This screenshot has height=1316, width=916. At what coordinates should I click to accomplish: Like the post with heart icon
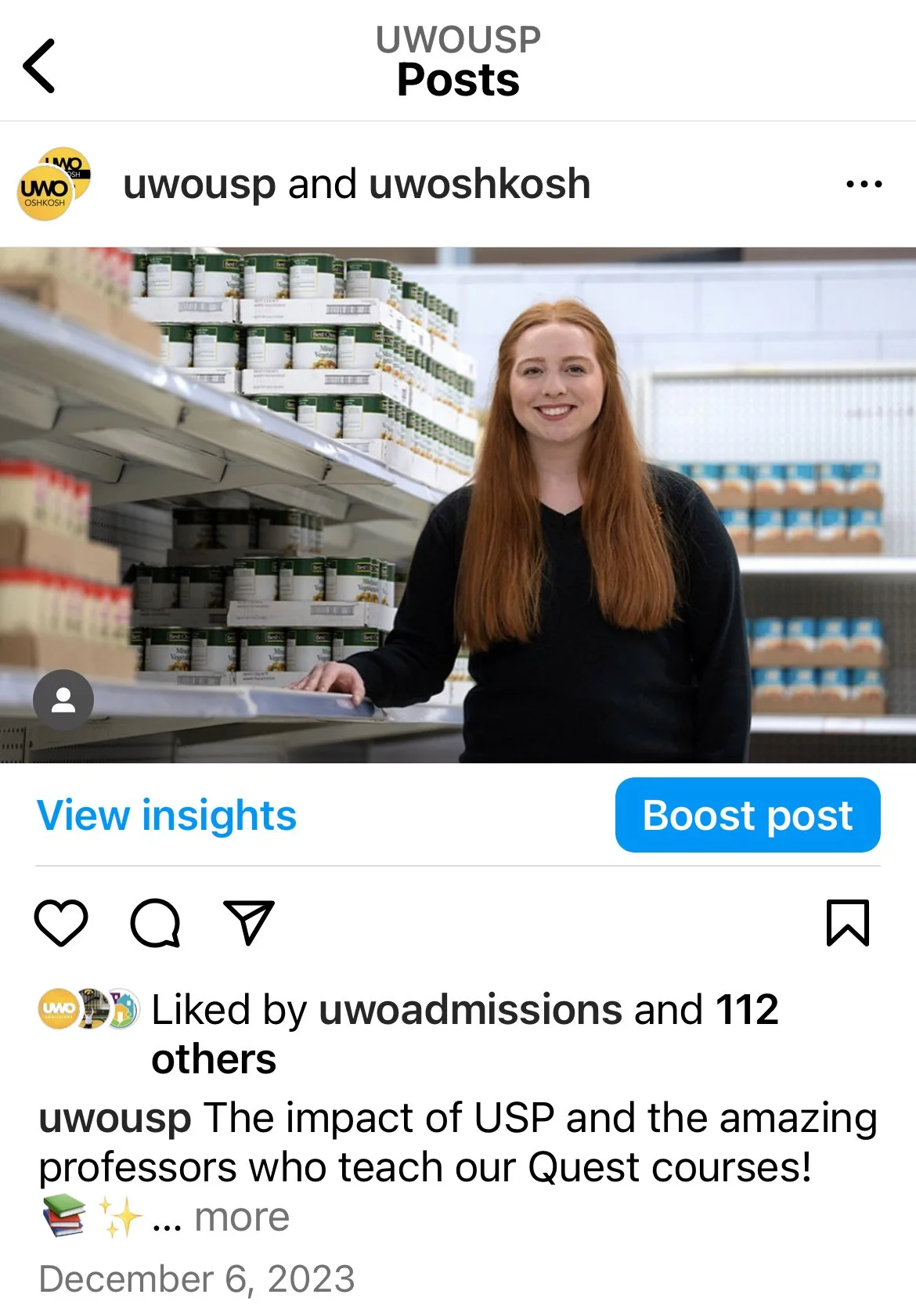click(x=61, y=923)
